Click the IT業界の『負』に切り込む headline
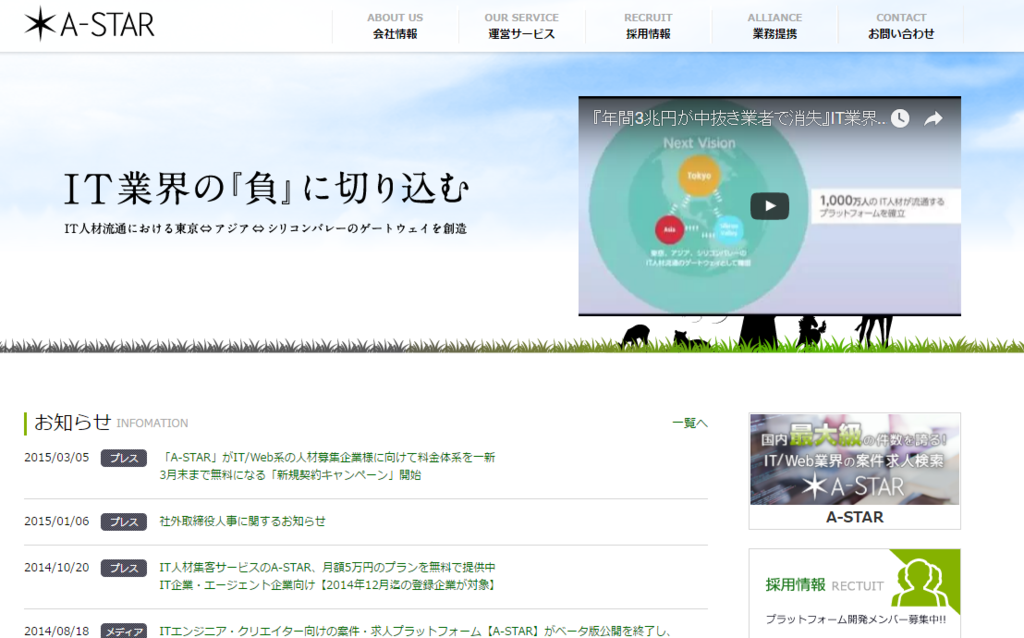This screenshot has height=638, width=1024. click(266, 189)
